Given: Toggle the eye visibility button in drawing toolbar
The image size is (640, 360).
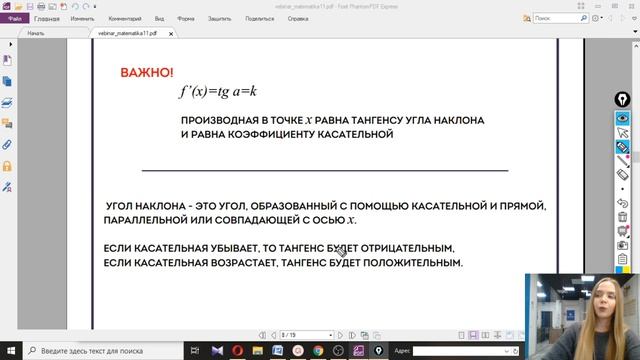Looking at the screenshot, I should [622, 118].
